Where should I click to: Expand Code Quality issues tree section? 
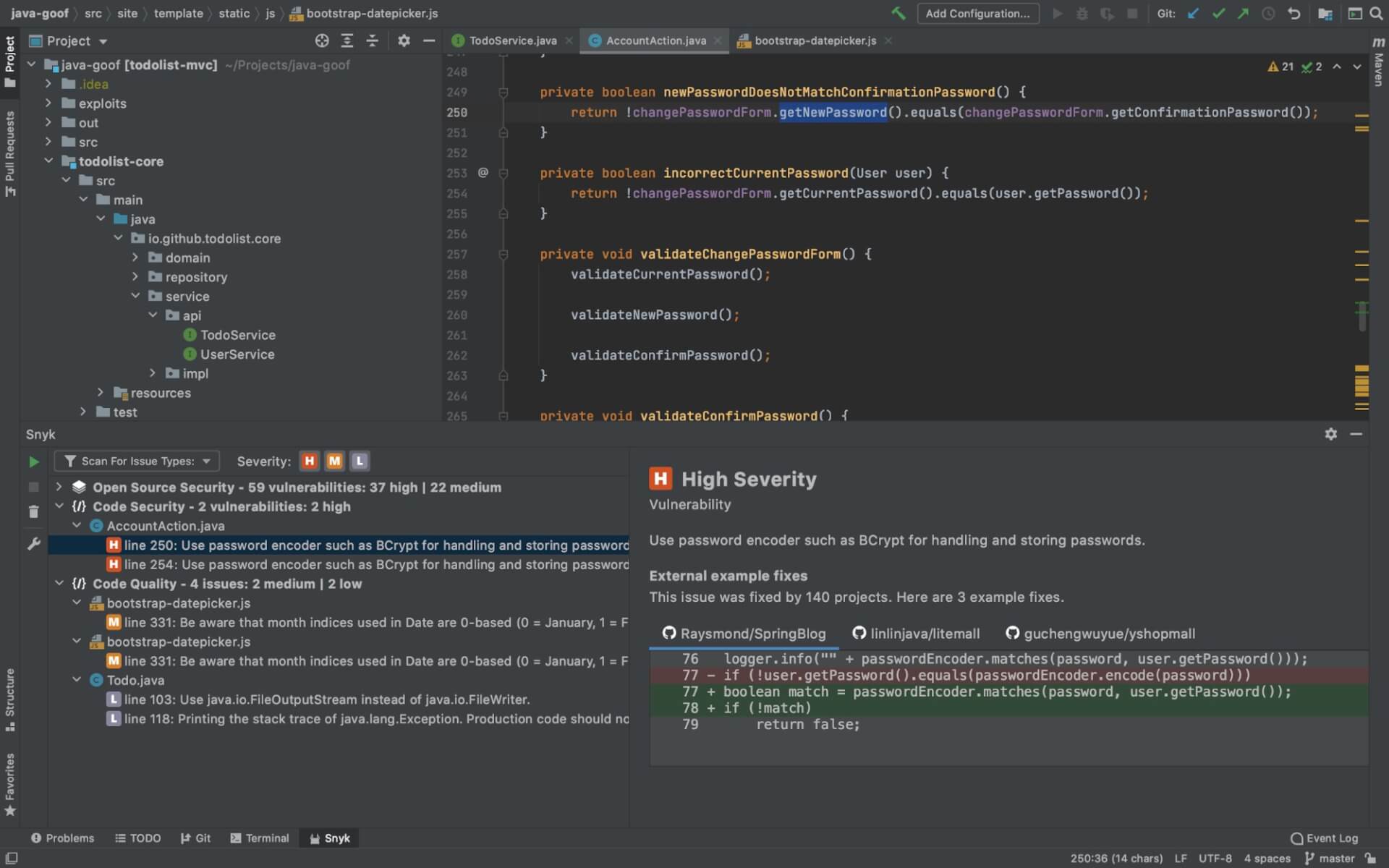[58, 583]
